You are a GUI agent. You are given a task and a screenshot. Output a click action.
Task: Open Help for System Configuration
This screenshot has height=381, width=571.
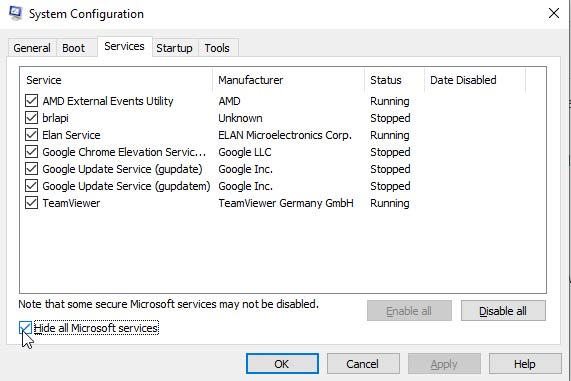[525, 364]
